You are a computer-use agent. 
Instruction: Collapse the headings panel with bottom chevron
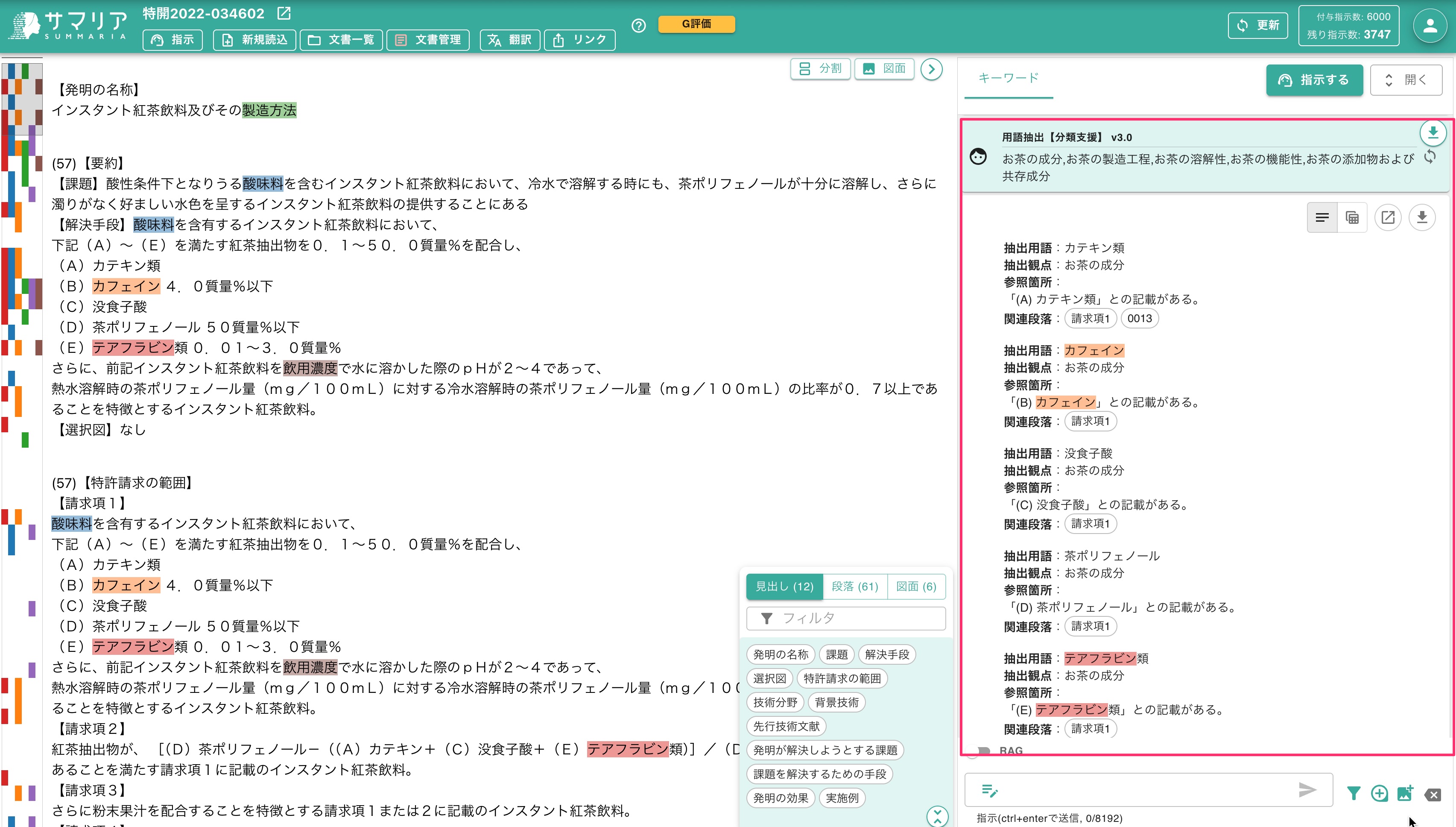(937, 816)
